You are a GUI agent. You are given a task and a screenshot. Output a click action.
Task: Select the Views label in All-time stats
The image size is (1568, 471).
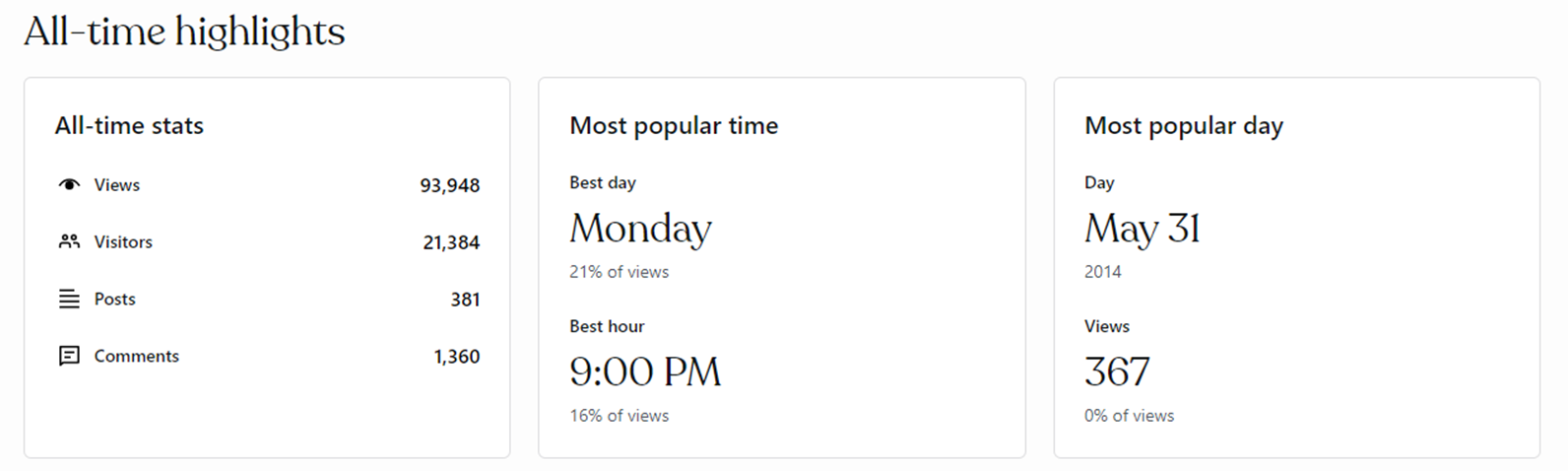pyautogui.click(x=116, y=184)
